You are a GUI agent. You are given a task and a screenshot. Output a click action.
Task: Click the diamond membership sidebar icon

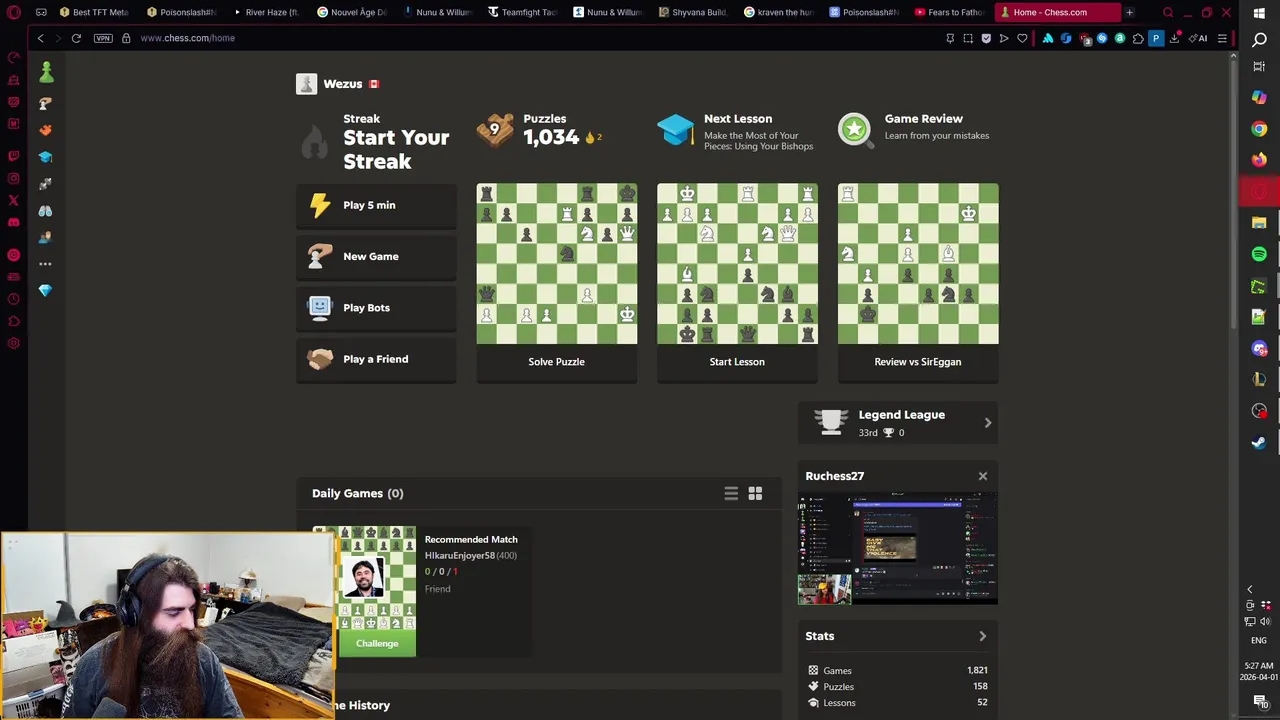pos(45,290)
